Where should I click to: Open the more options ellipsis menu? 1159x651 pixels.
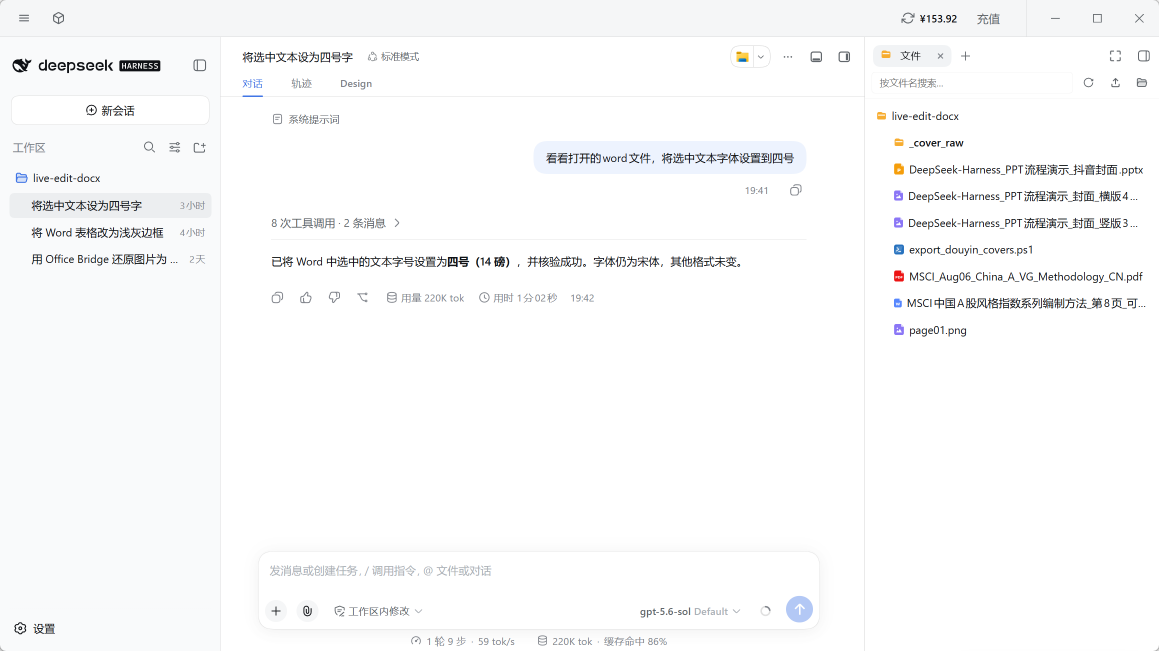(x=788, y=57)
